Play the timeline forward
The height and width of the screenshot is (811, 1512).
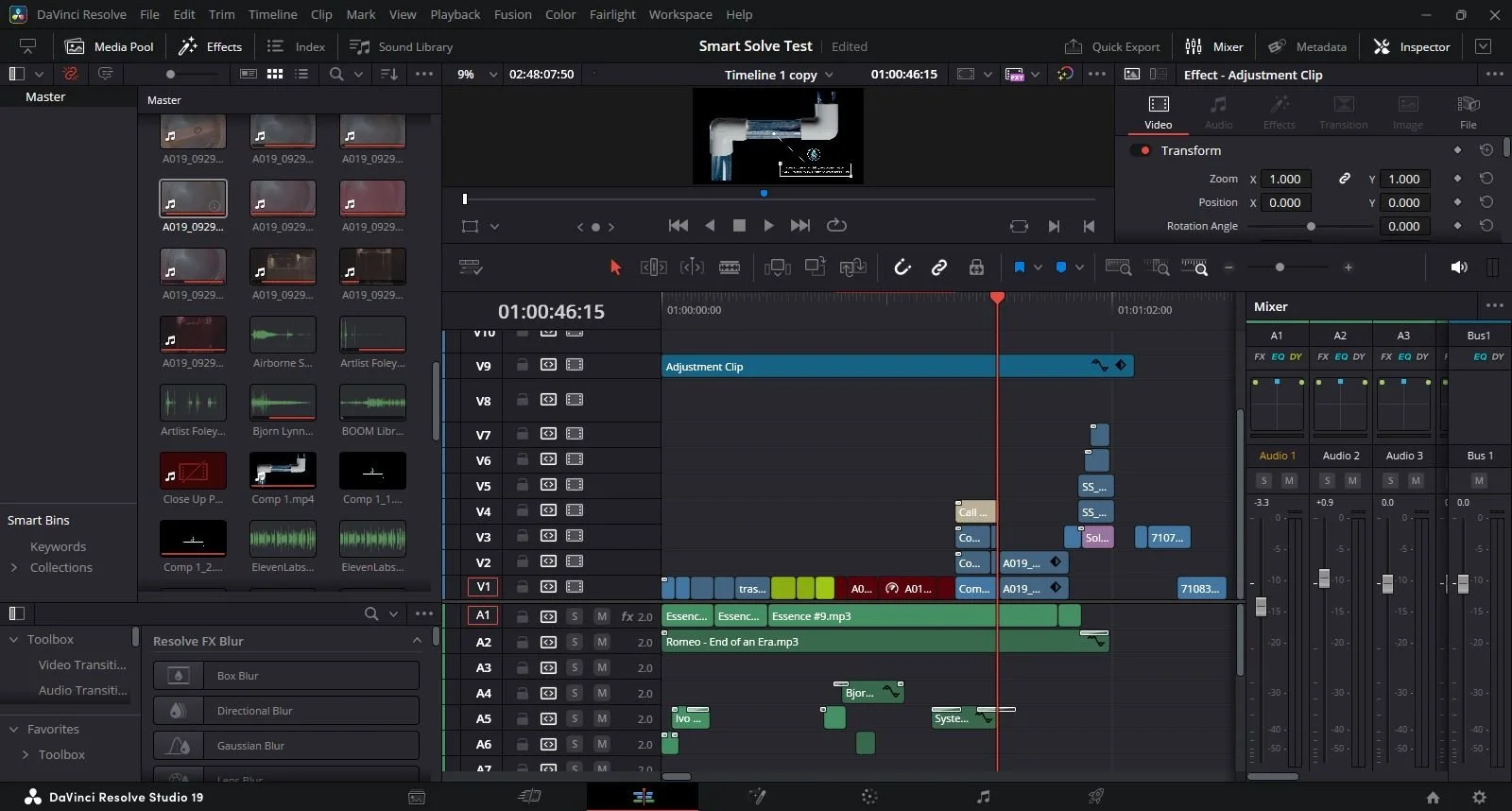(x=768, y=226)
